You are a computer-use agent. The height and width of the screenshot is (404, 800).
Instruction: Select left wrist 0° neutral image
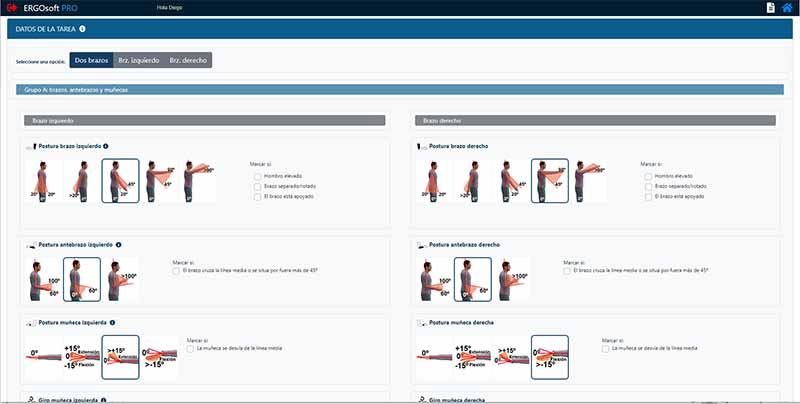point(44,357)
